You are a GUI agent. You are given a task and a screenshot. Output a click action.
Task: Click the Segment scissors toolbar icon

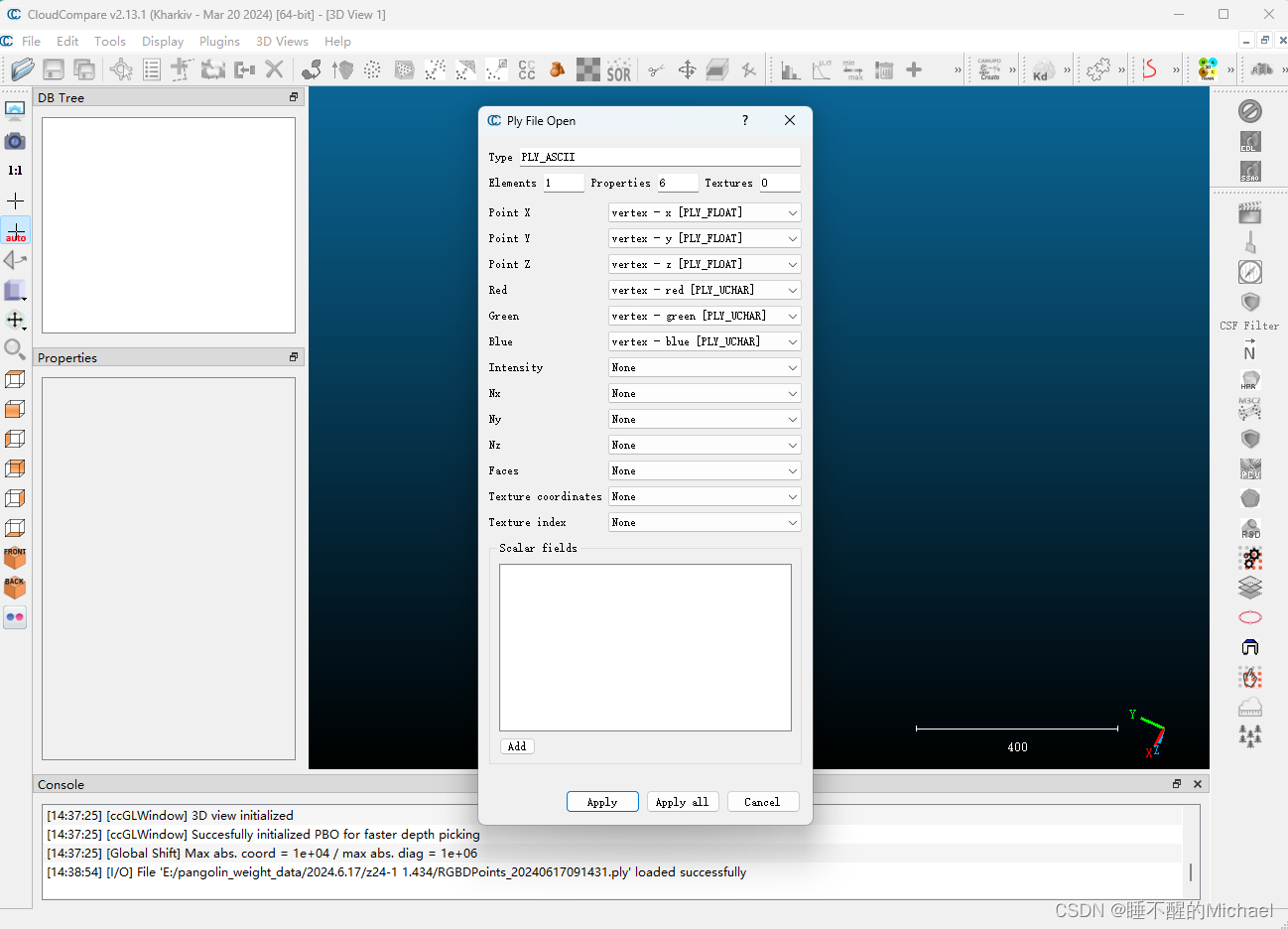pos(656,69)
